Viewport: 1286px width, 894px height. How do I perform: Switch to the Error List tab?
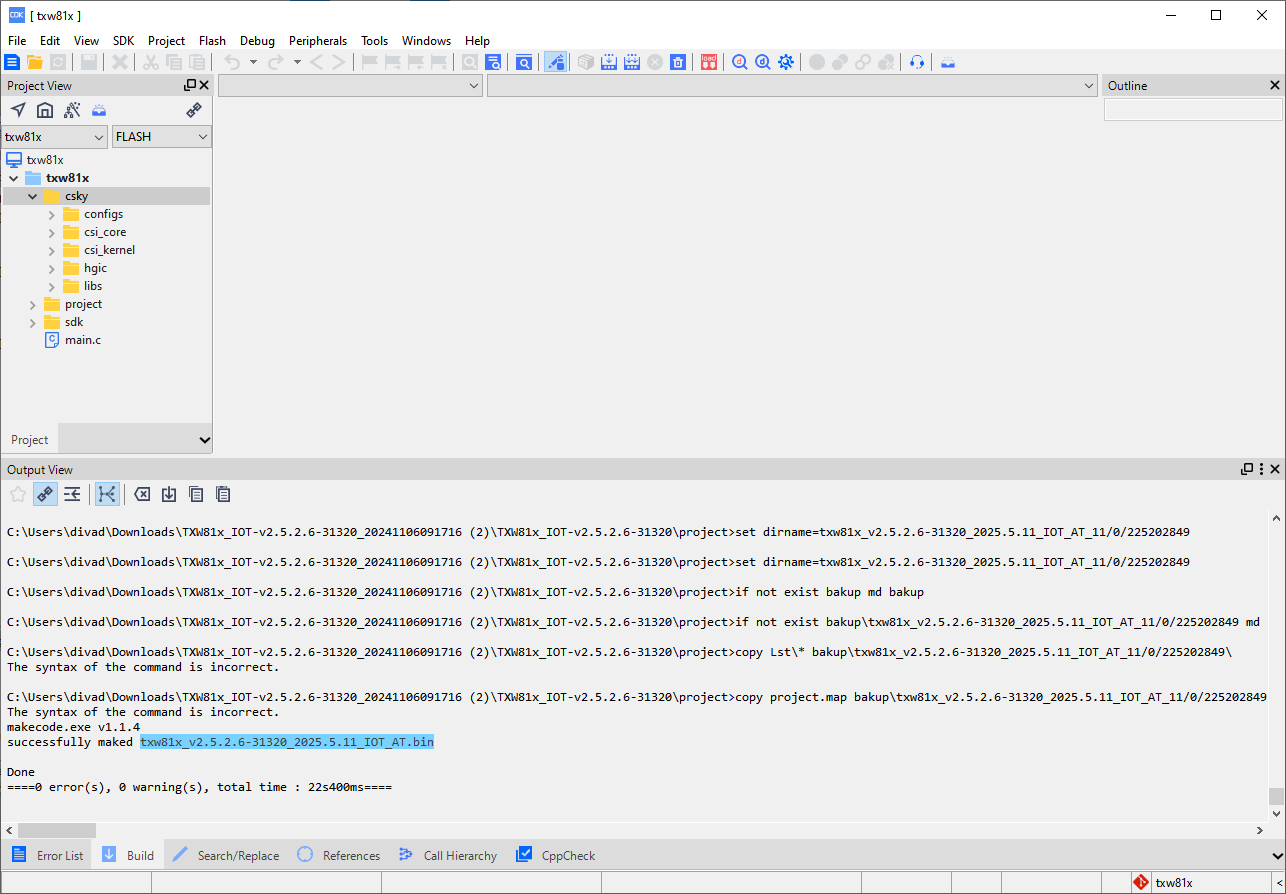47,855
